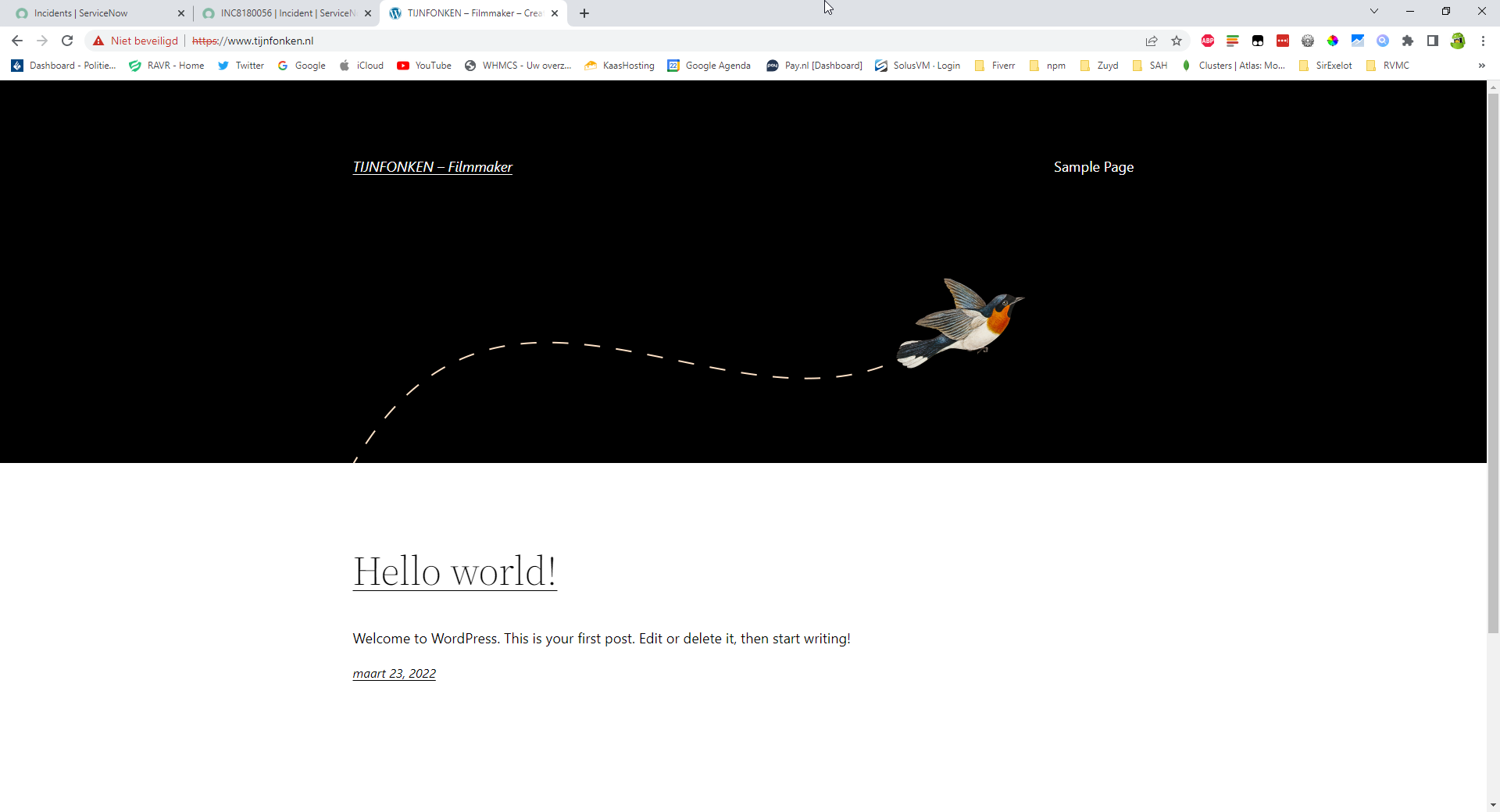The image size is (1500, 812).
Task: Open the tab search dropdown arrow
Action: 1374,12
